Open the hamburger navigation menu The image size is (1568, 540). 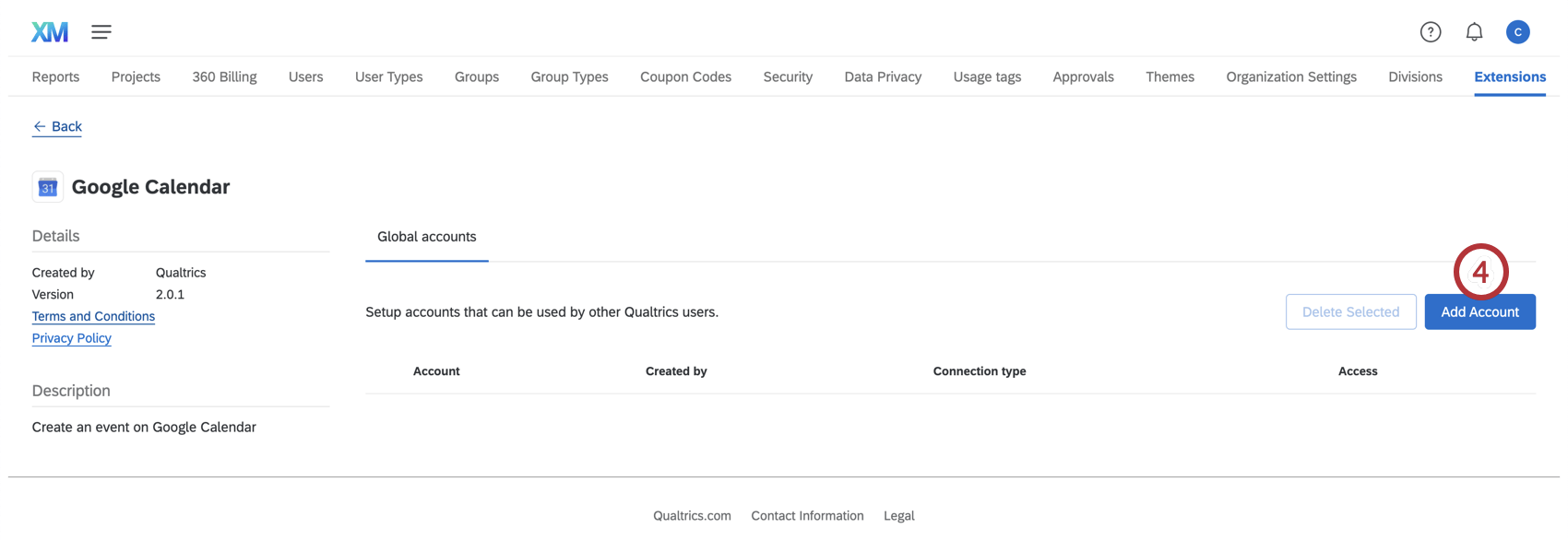[101, 32]
